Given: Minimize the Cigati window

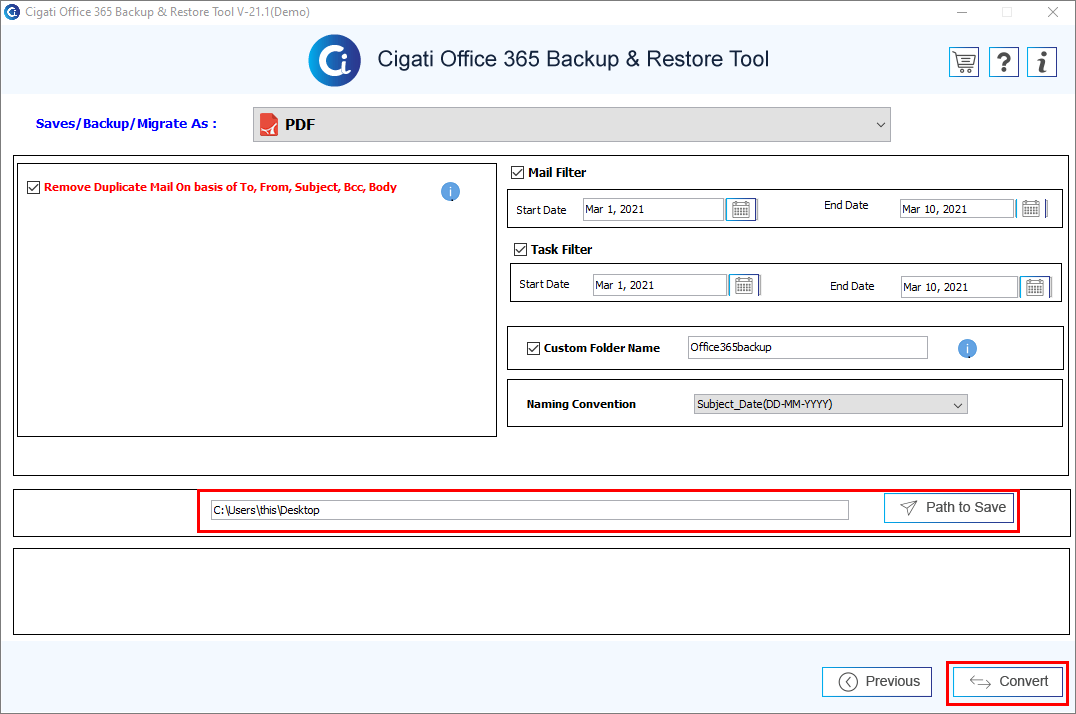Looking at the screenshot, I should 962,12.
